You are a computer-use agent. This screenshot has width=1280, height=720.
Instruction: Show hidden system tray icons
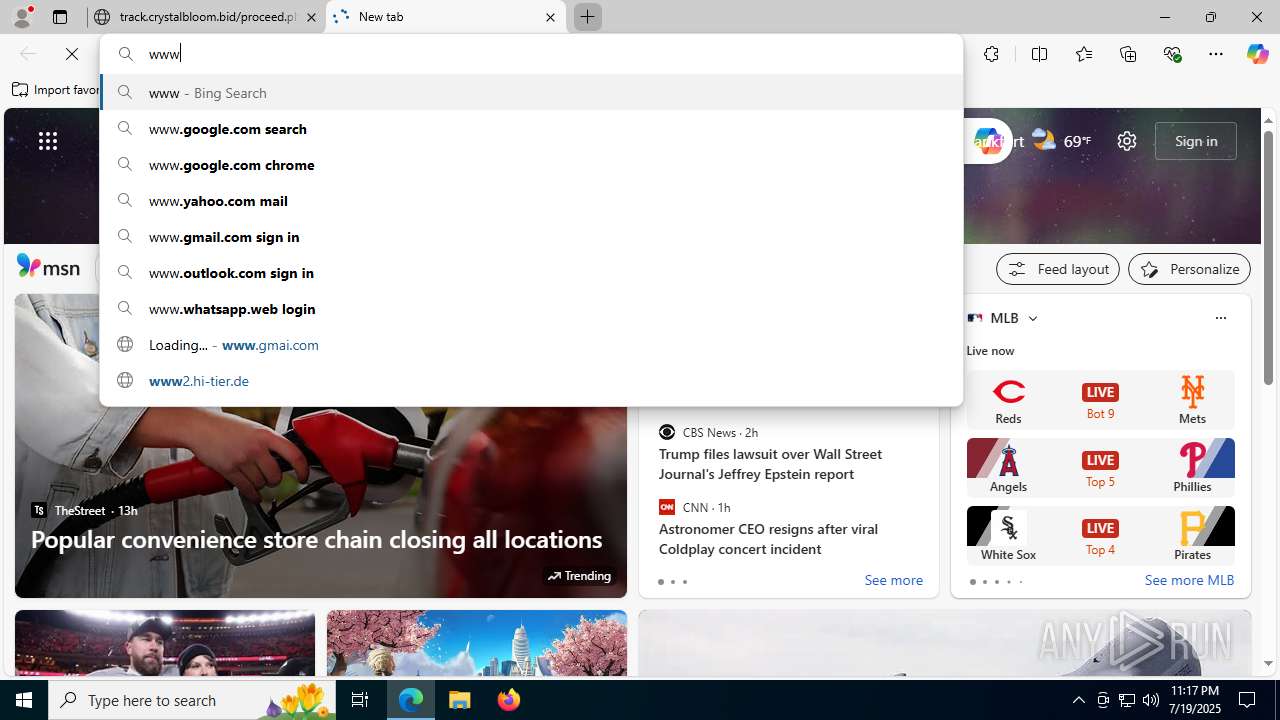[1078, 700]
